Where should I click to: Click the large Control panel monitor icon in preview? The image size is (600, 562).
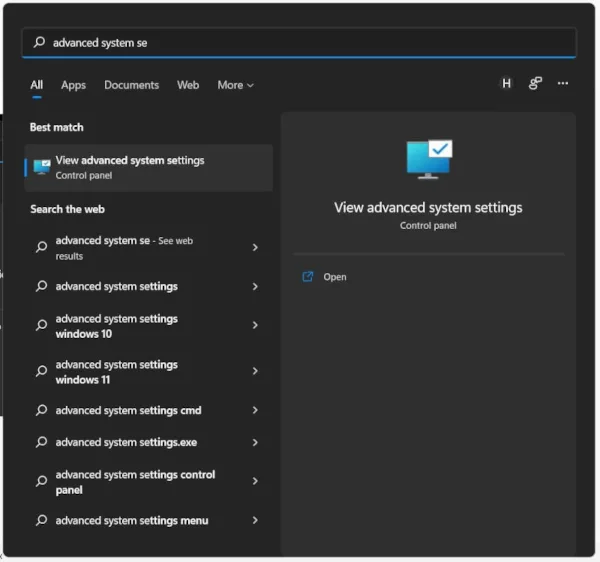click(429, 159)
